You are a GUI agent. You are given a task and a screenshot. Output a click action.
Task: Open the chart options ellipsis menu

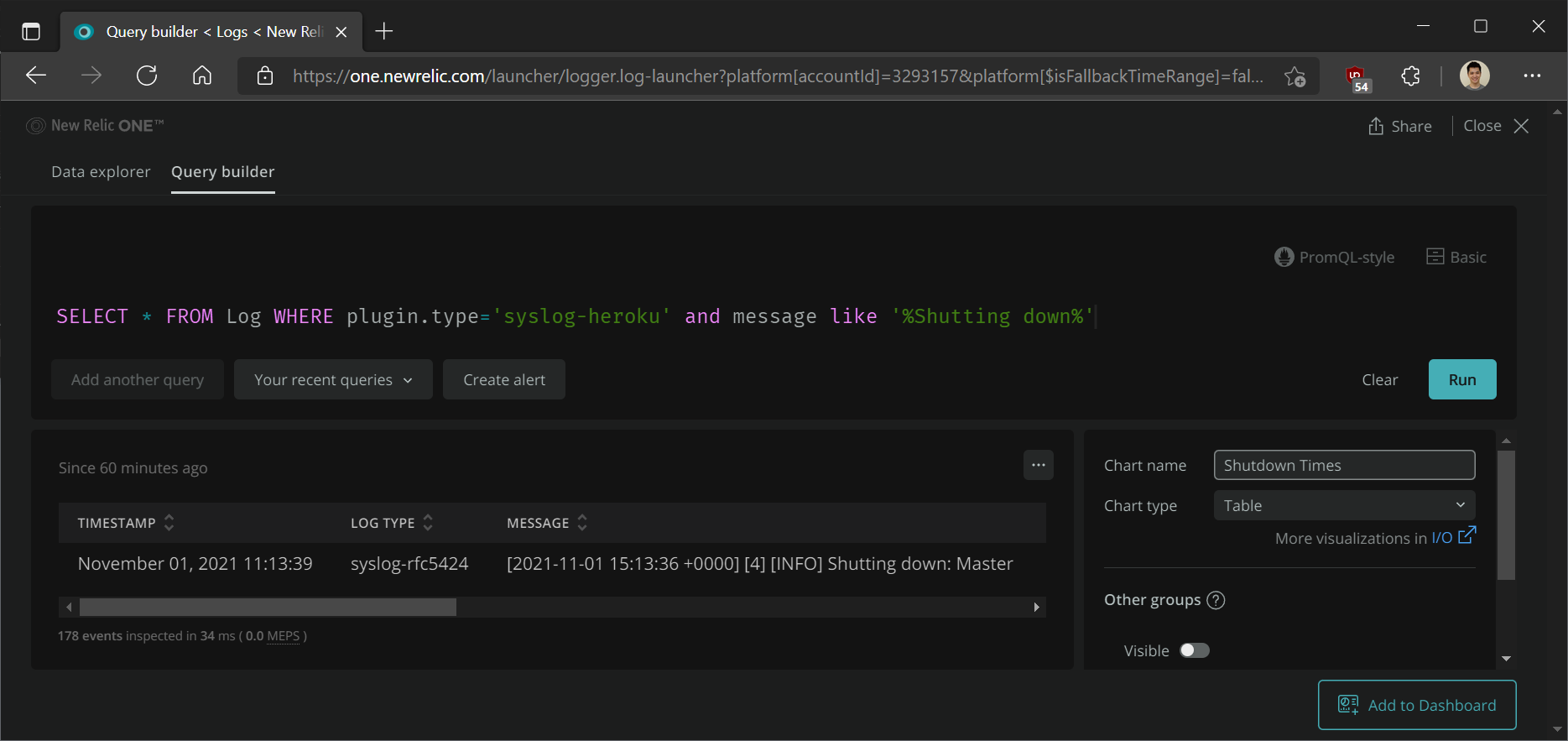1039,465
